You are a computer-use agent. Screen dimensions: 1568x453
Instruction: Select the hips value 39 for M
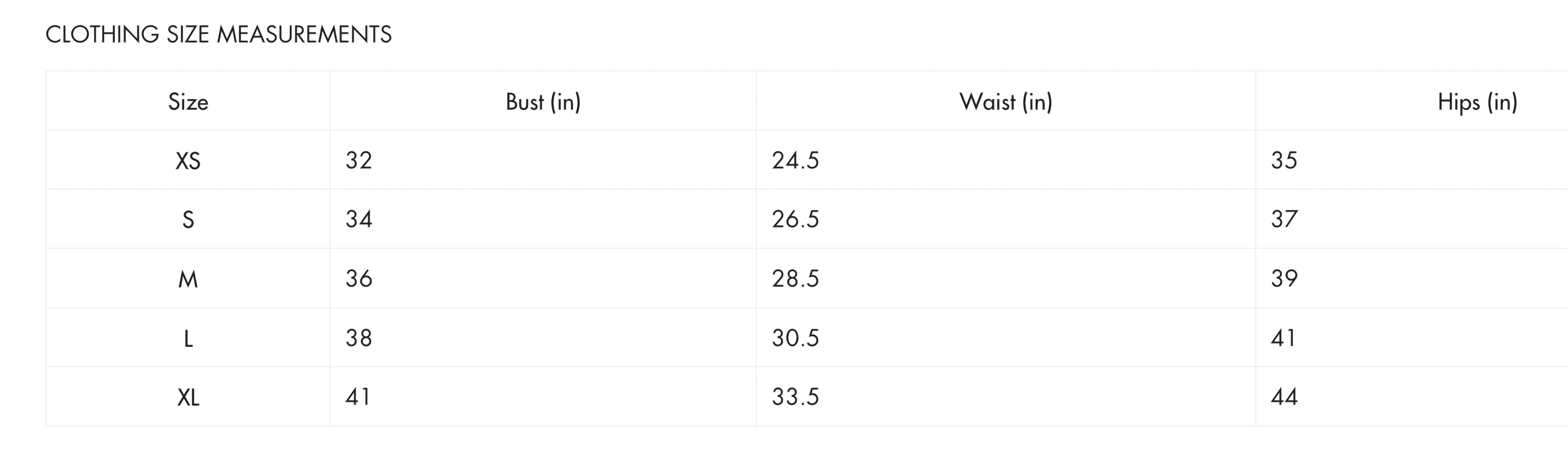click(x=1284, y=278)
